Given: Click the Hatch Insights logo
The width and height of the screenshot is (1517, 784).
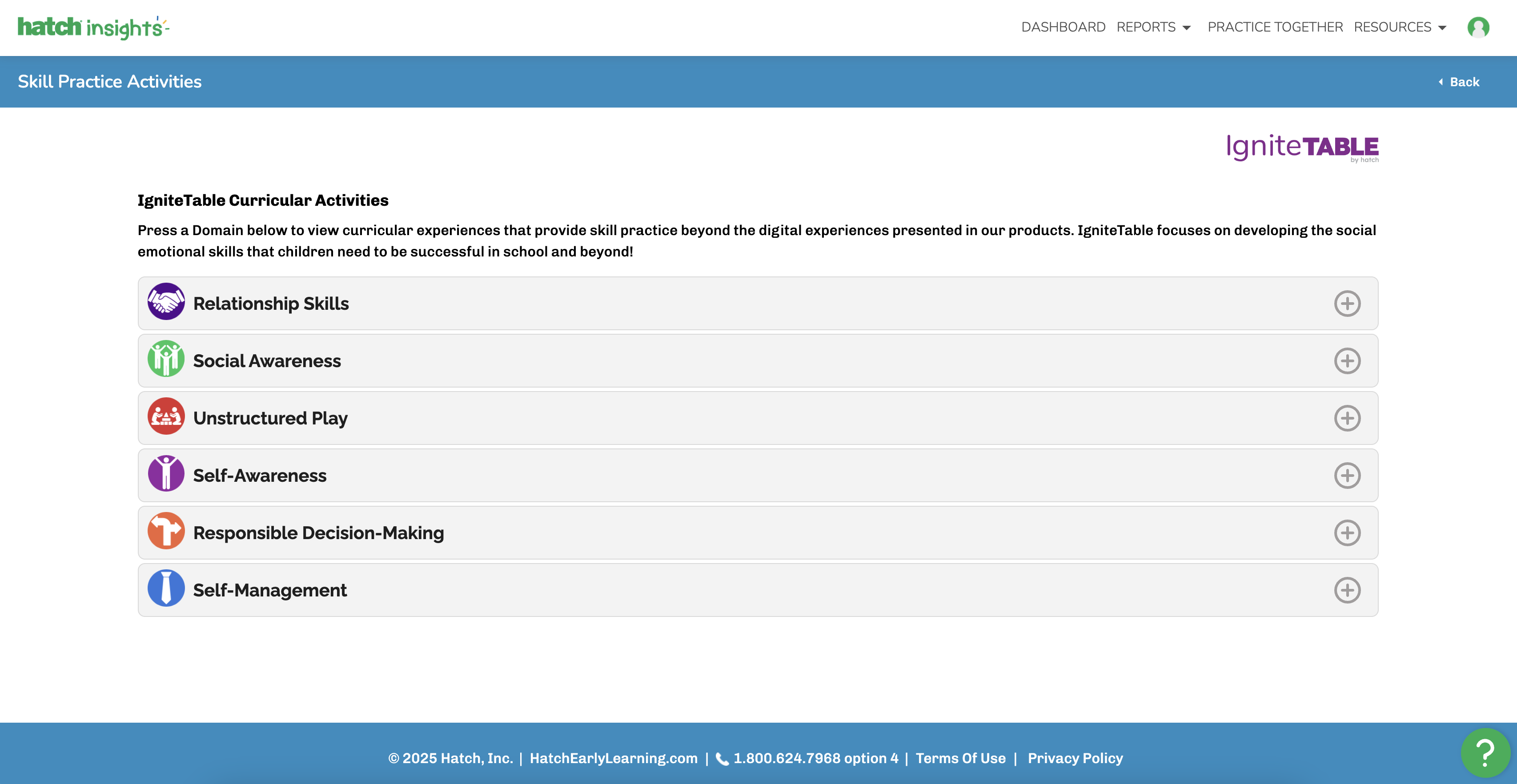Looking at the screenshot, I should pyautogui.click(x=93, y=28).
